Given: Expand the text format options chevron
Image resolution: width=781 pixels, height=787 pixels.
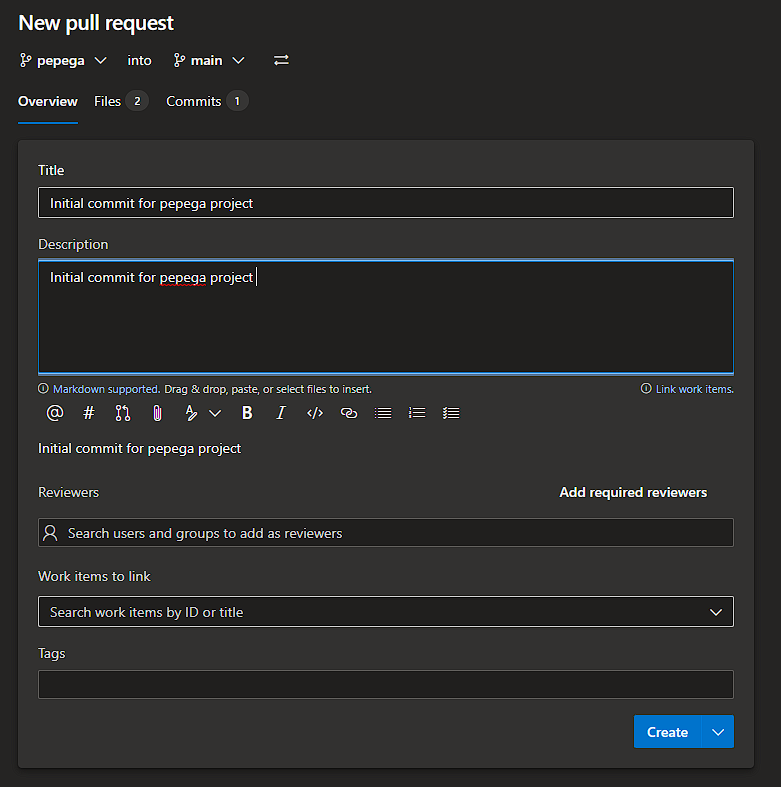Looking at the screenshot, I should [215, 414].
